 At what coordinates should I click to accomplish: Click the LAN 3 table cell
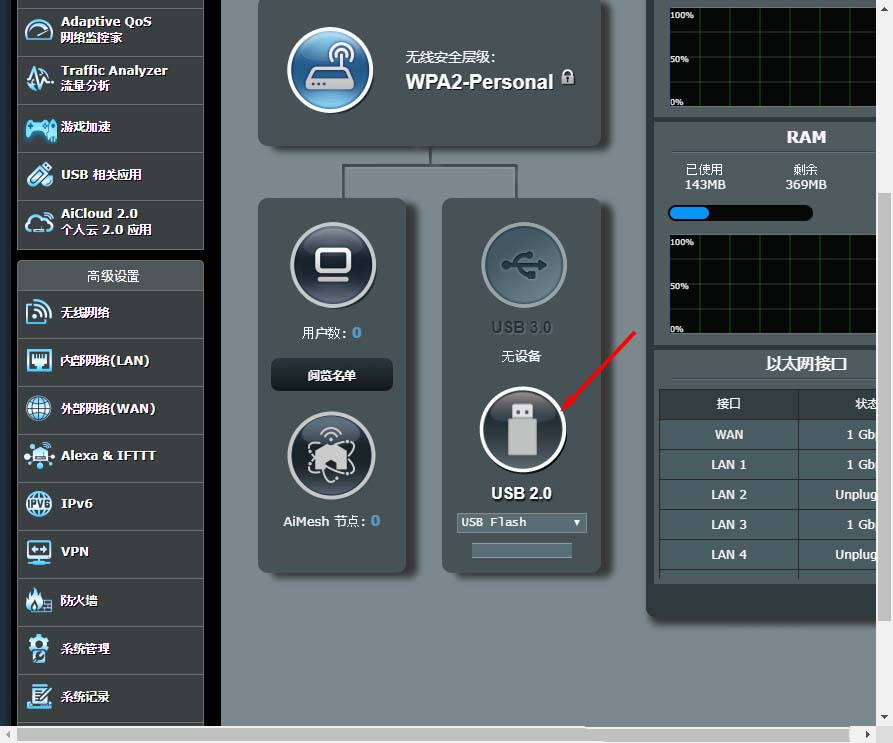pyautogui.click(x=729, y=524)
